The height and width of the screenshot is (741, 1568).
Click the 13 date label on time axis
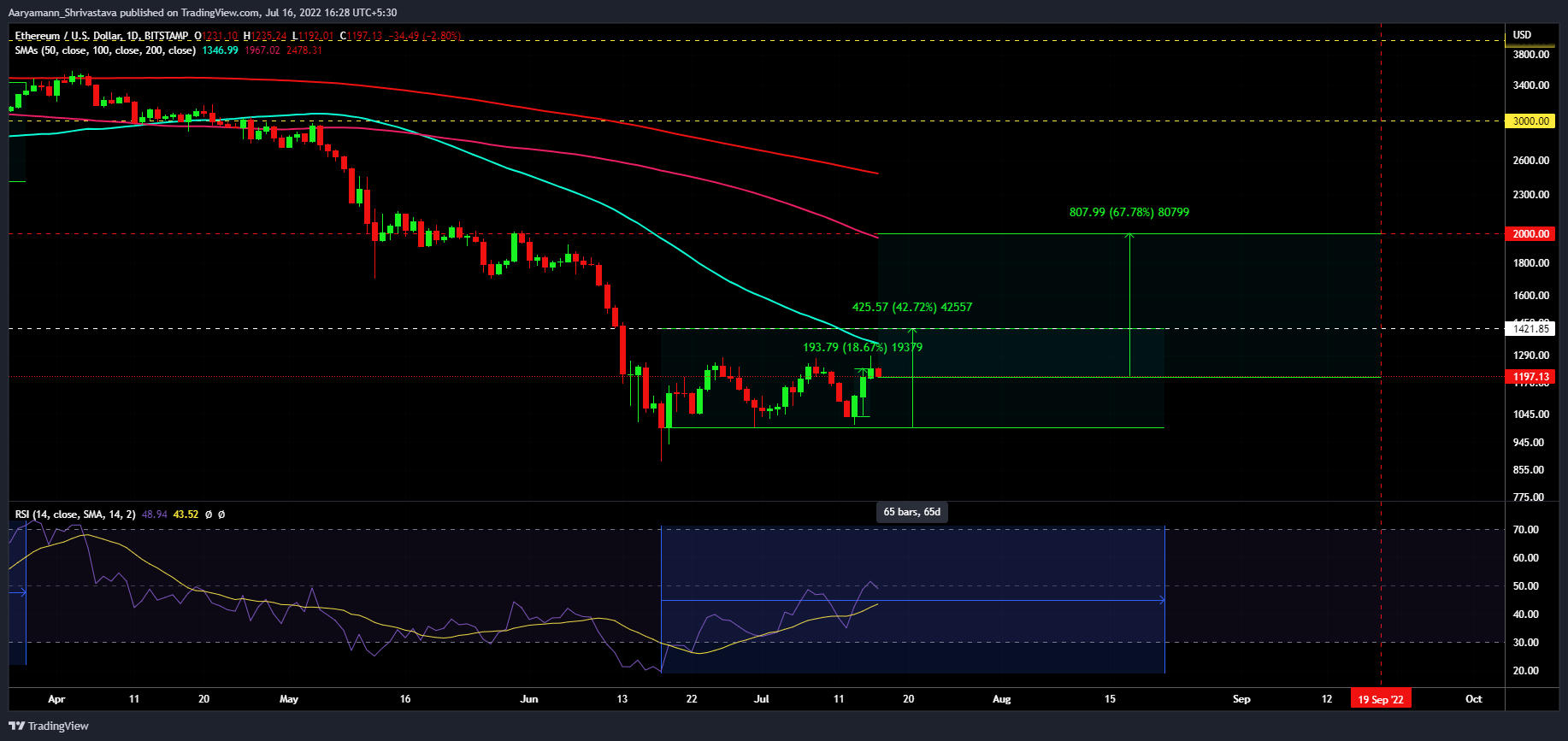coord(622,699)
